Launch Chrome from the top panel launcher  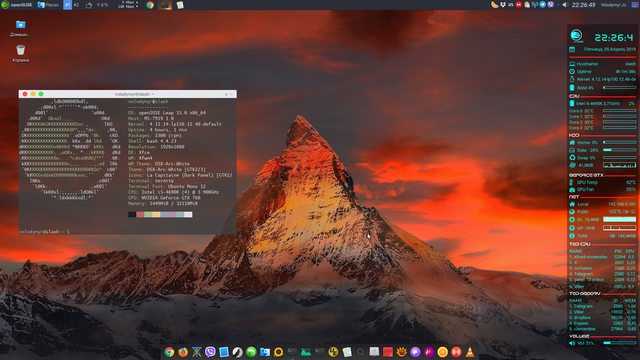pyautogui.click(x=150, y=5)
